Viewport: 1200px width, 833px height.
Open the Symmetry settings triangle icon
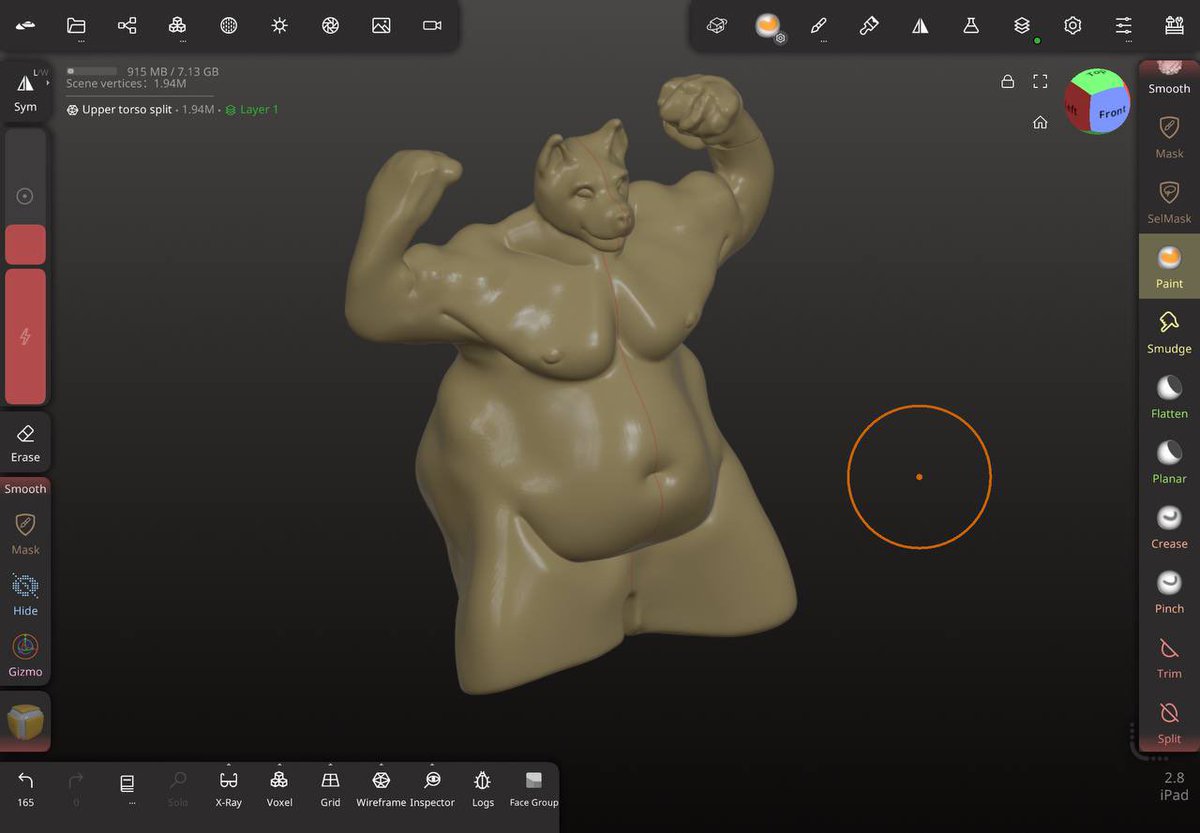(x=920, y=26)
